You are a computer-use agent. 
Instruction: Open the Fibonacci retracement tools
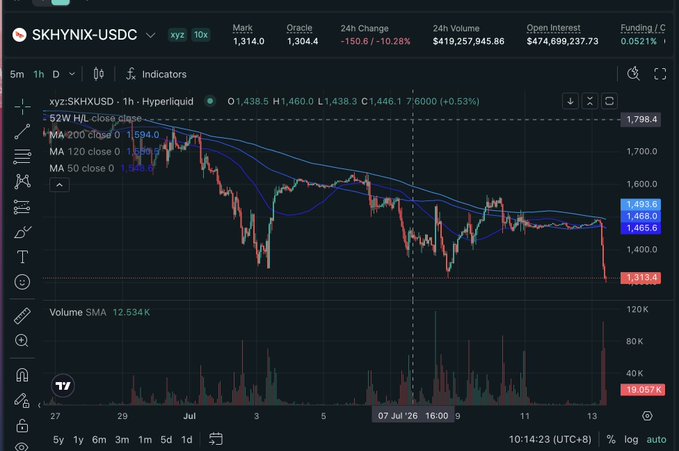[22, 156]
